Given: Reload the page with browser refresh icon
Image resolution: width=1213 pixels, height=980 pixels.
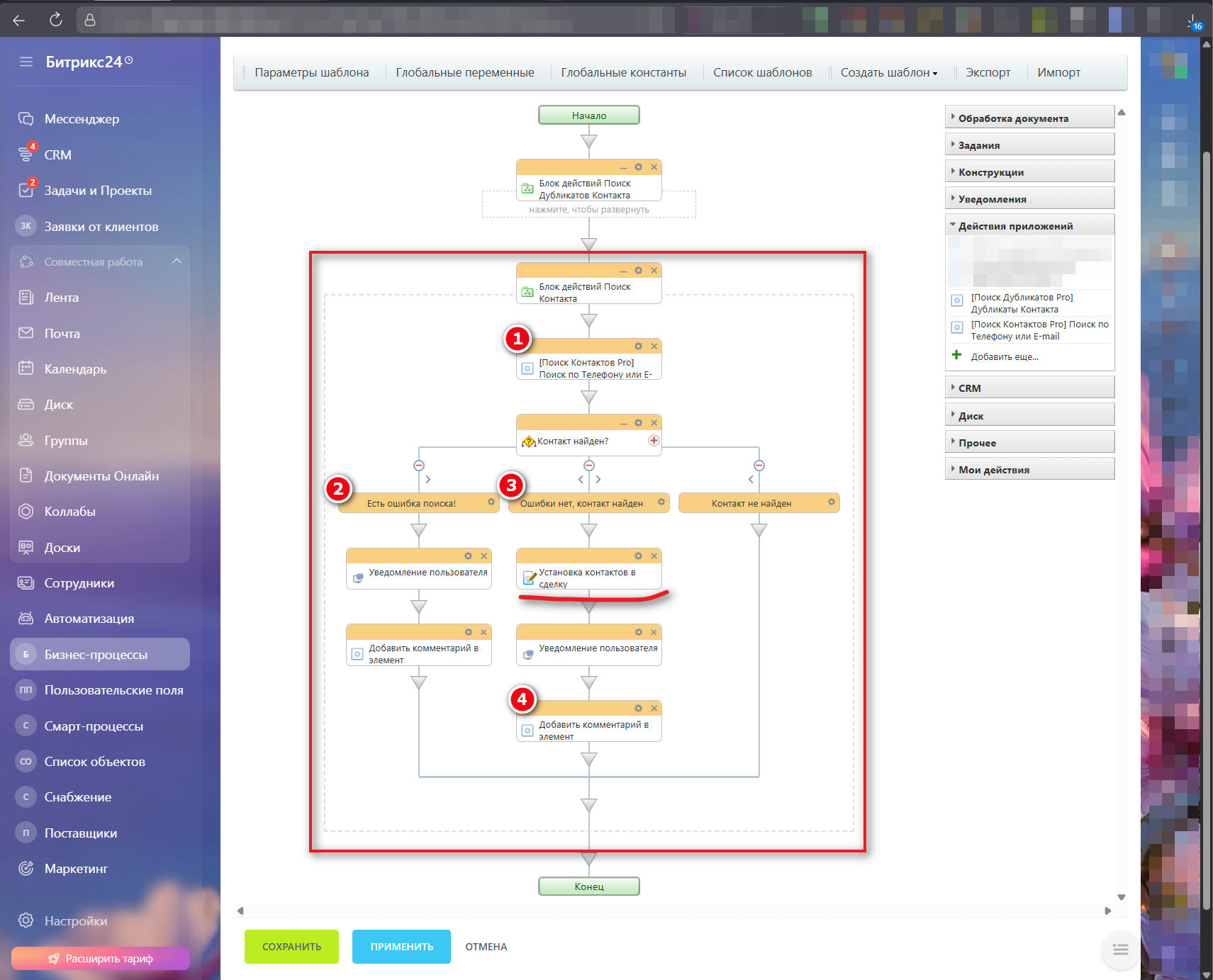Looking at the screenshot, I should [56, 20].
